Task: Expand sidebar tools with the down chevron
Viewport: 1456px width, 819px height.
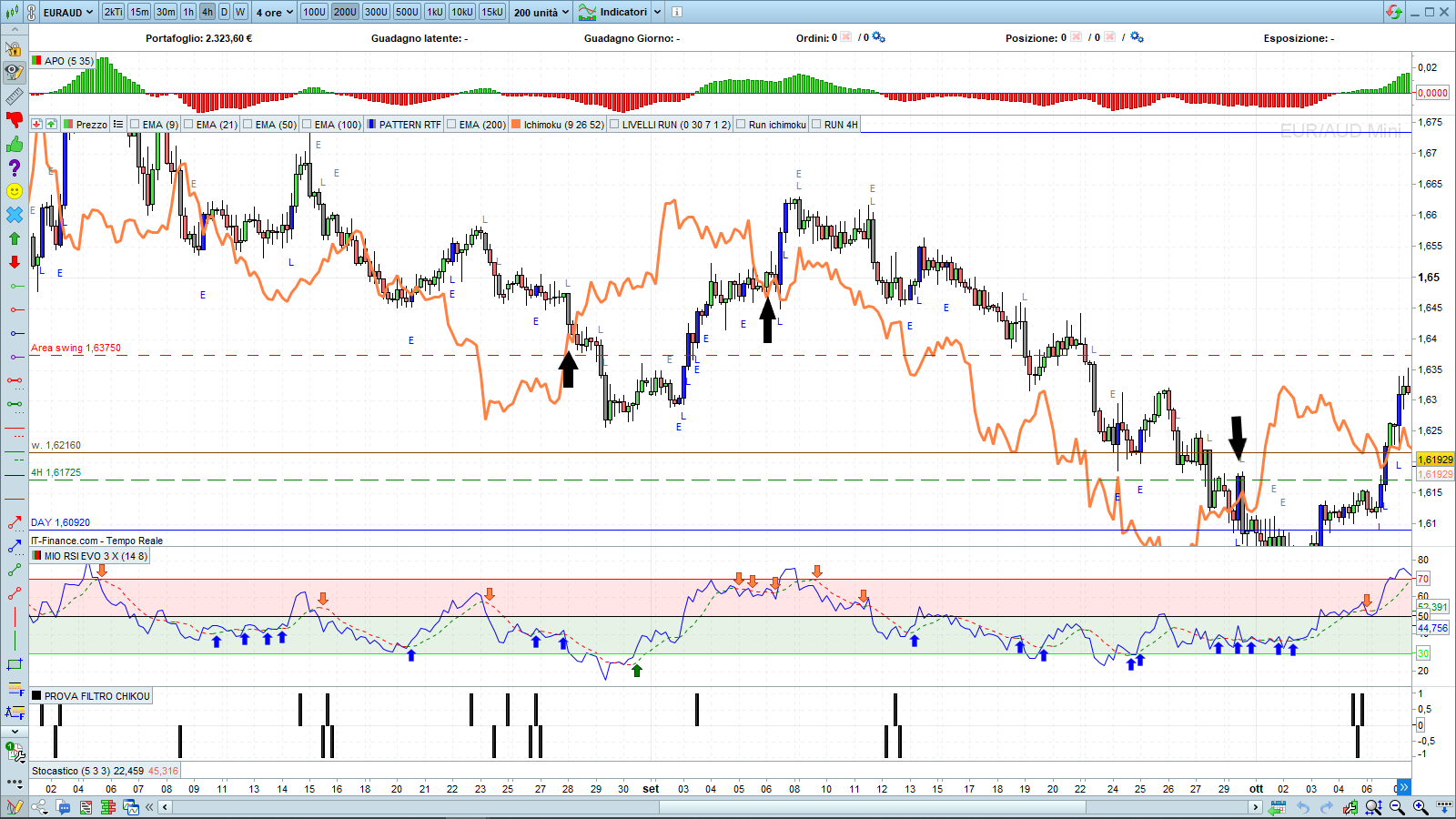Action: tap(14, 731)
